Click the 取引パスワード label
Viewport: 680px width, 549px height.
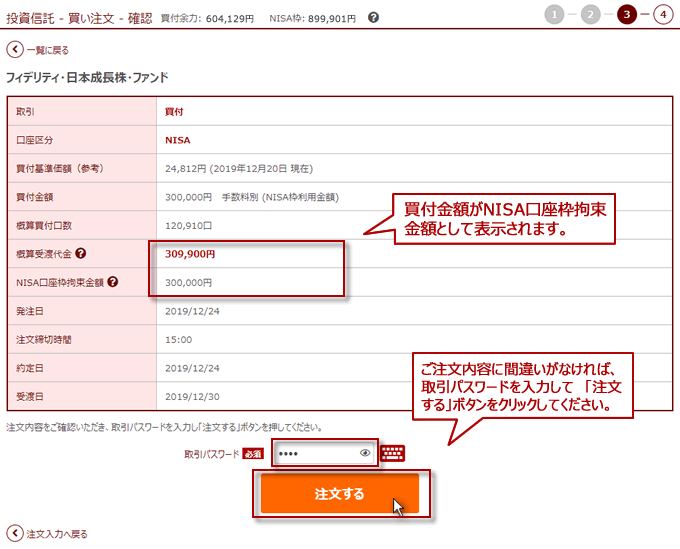(x=212, y=454)
